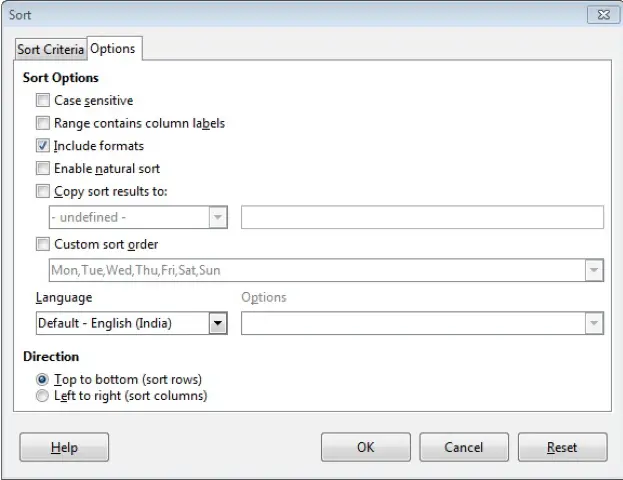623x480 pixels.
Task: Dismiss the dialog with the Cancel button
Action: 464,447
